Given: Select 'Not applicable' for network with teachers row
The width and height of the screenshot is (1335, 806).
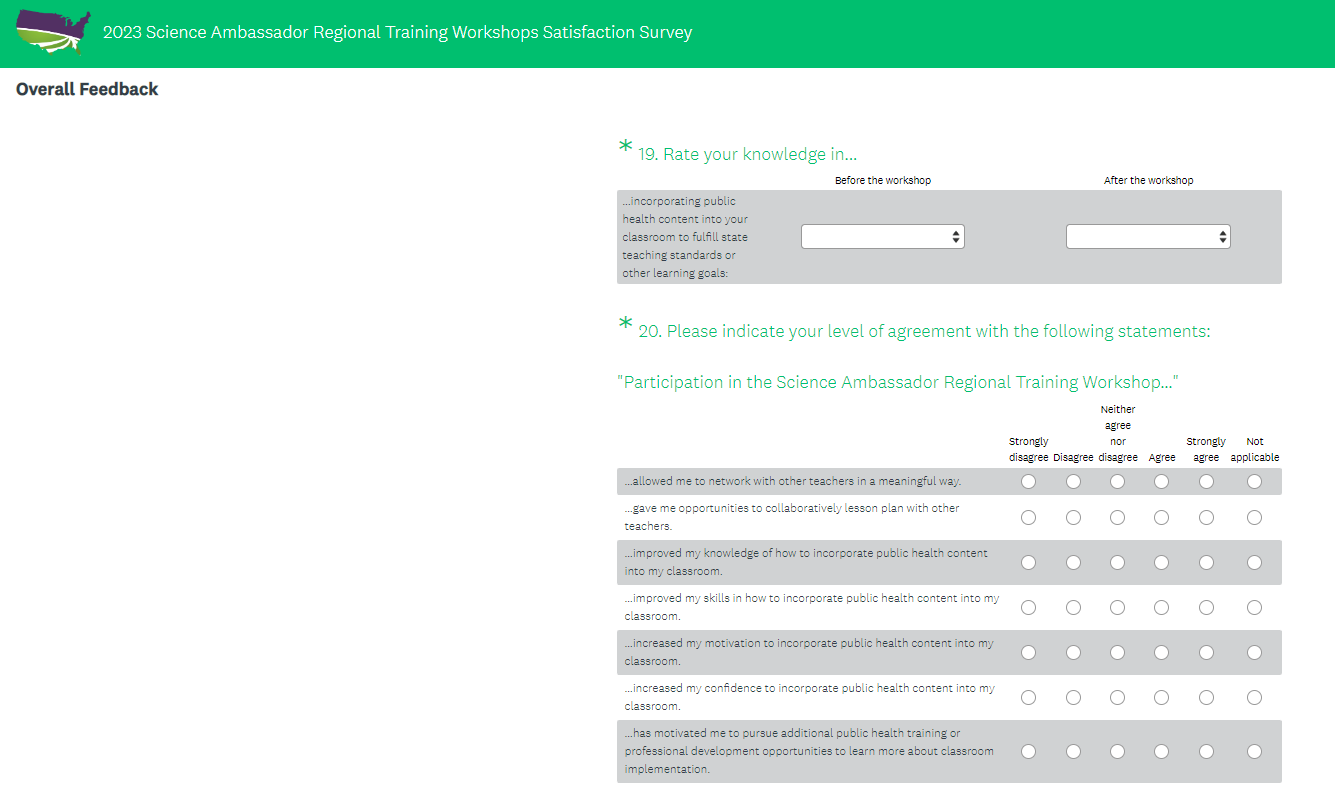Looking at the screenshot, I should [1254, 482].
